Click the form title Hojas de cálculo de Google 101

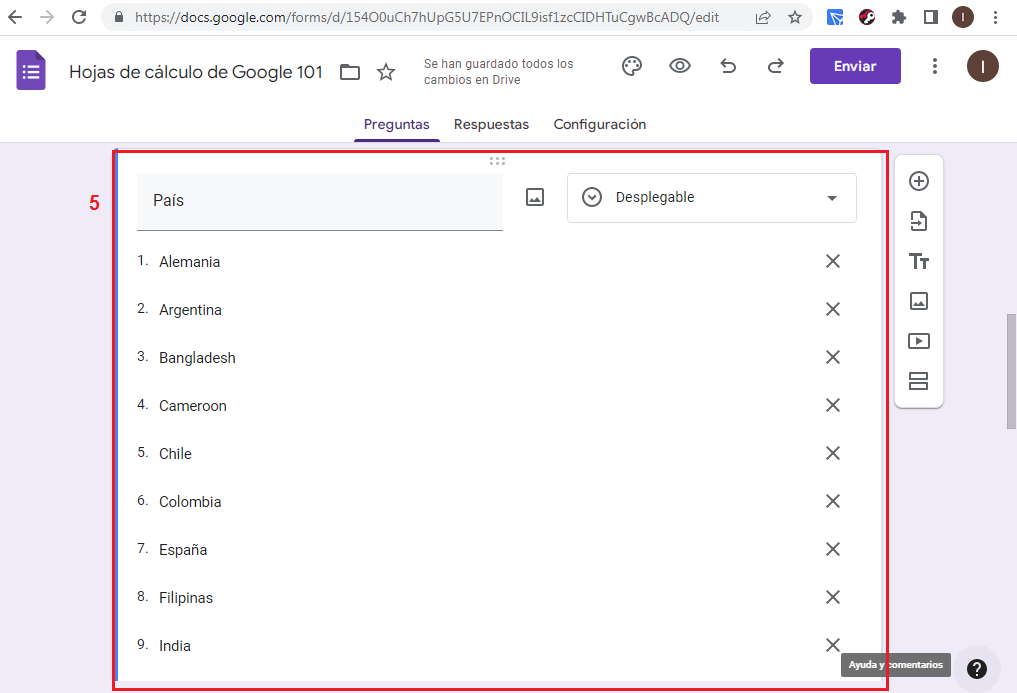coord(196,72)
